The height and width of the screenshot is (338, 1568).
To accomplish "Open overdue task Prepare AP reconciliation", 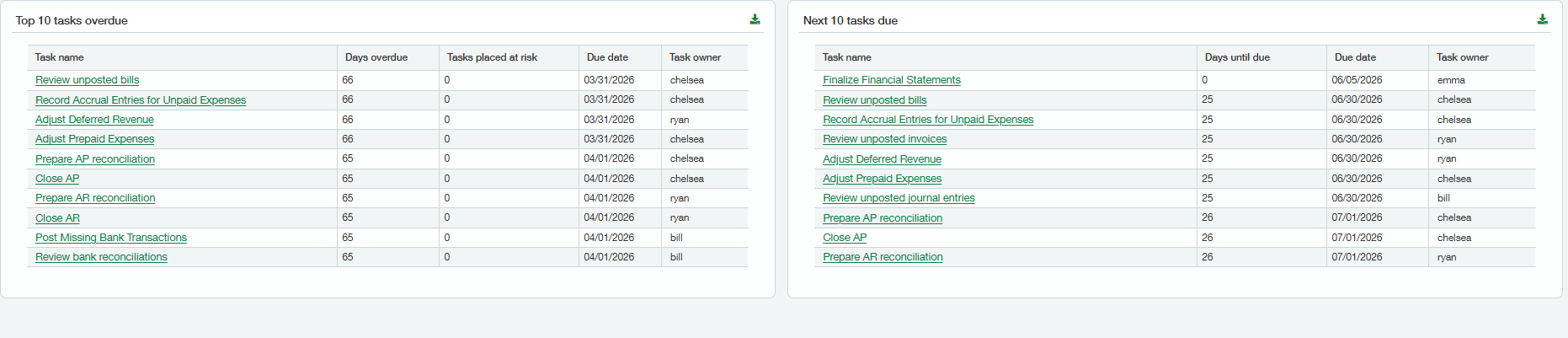I will point(95,158).
